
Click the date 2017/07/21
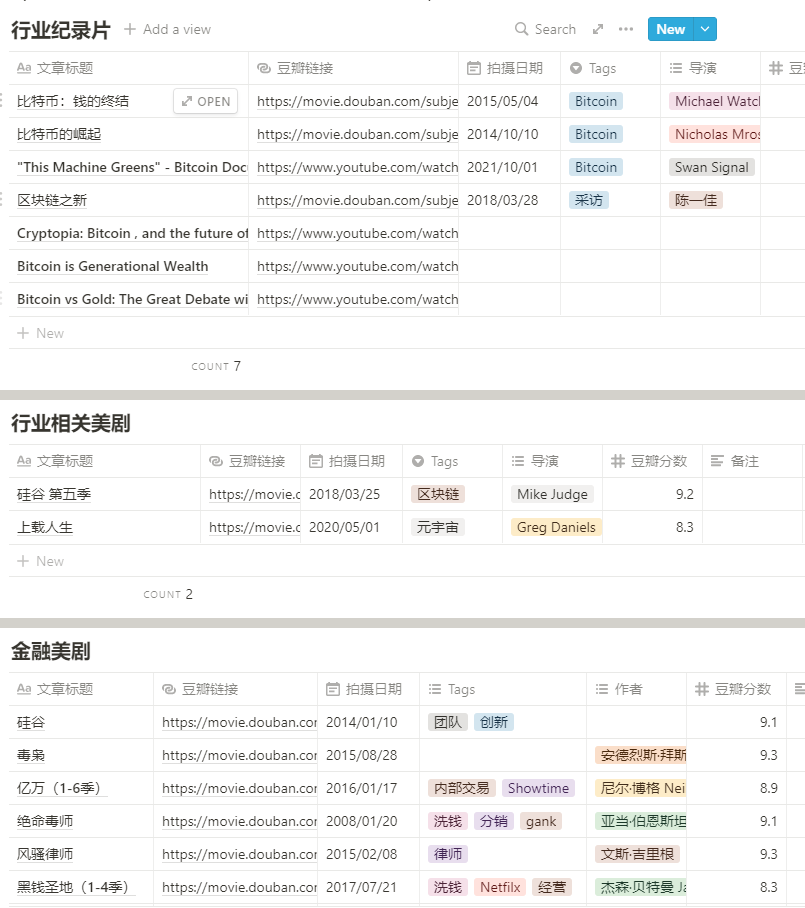click(x=361, y=887)
